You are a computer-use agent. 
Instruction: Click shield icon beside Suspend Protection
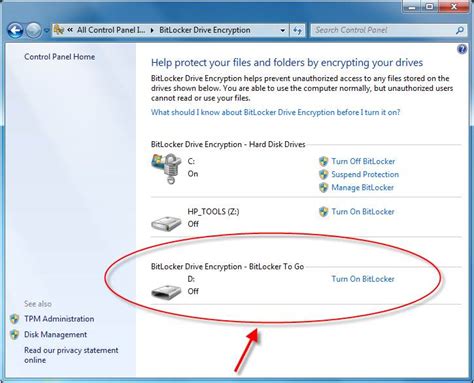(x=323, y=174)
